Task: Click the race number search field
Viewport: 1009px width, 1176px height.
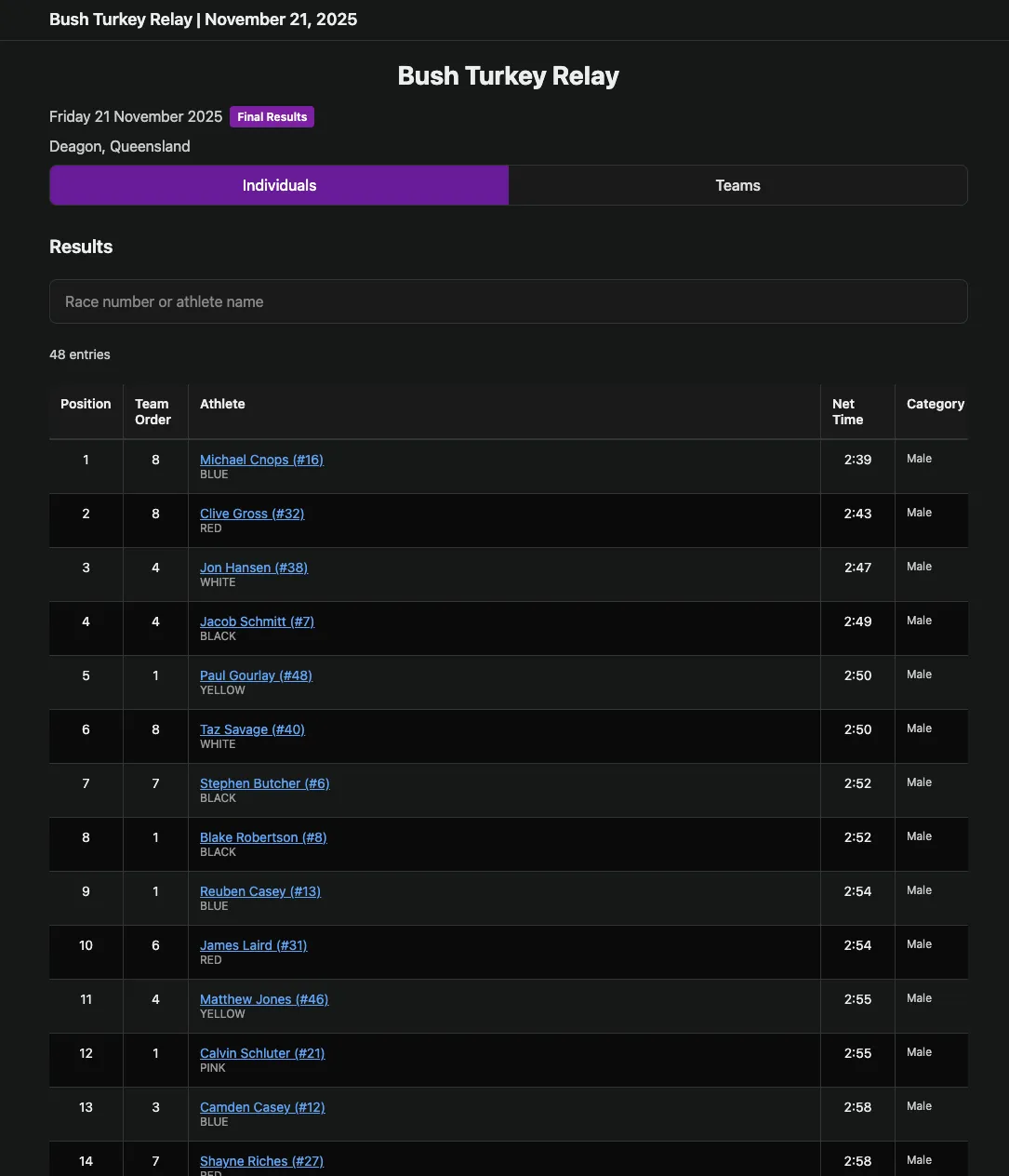Action: point(508,301)
